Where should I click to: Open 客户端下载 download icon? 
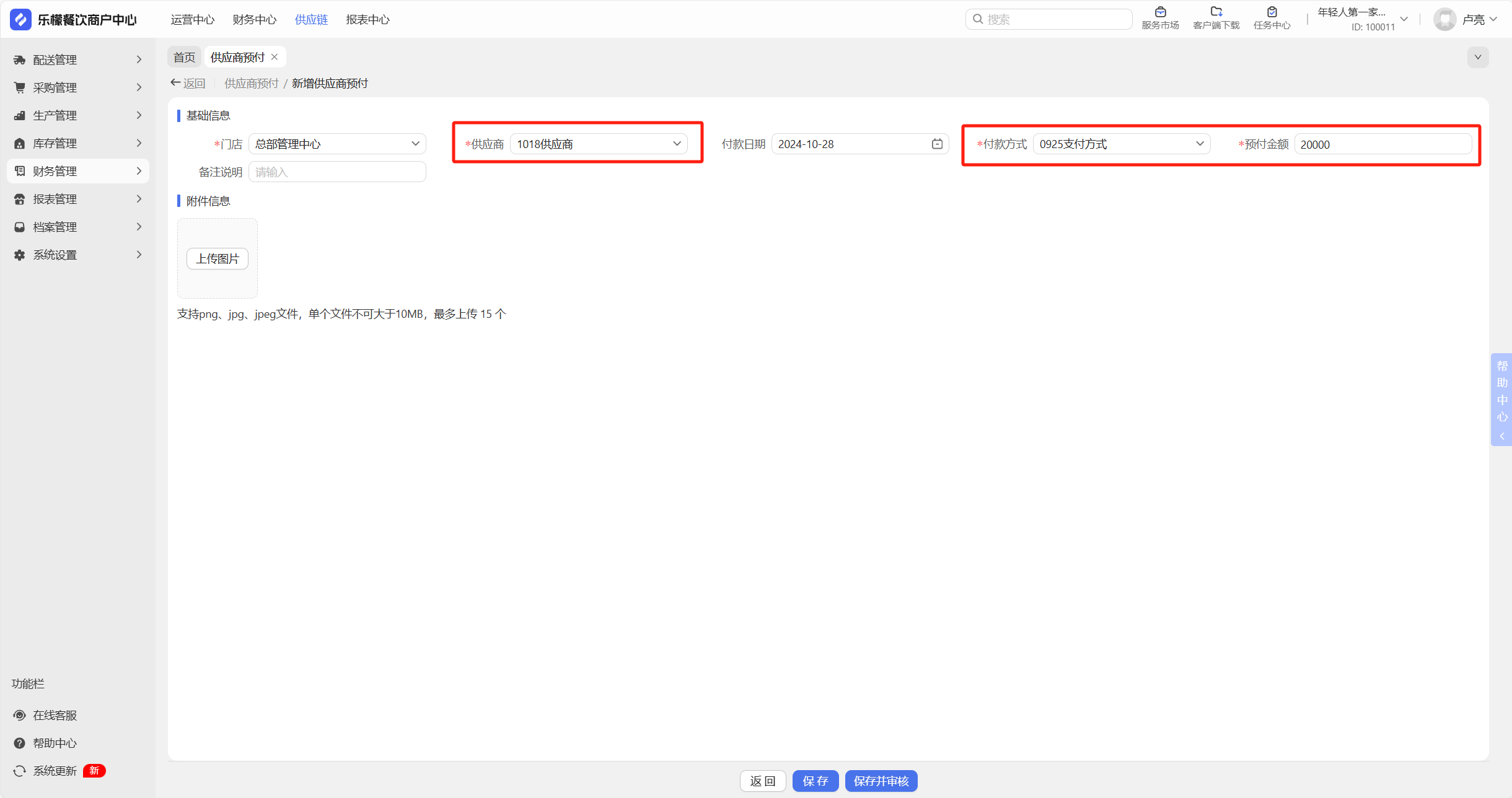tap(1216, 12)
